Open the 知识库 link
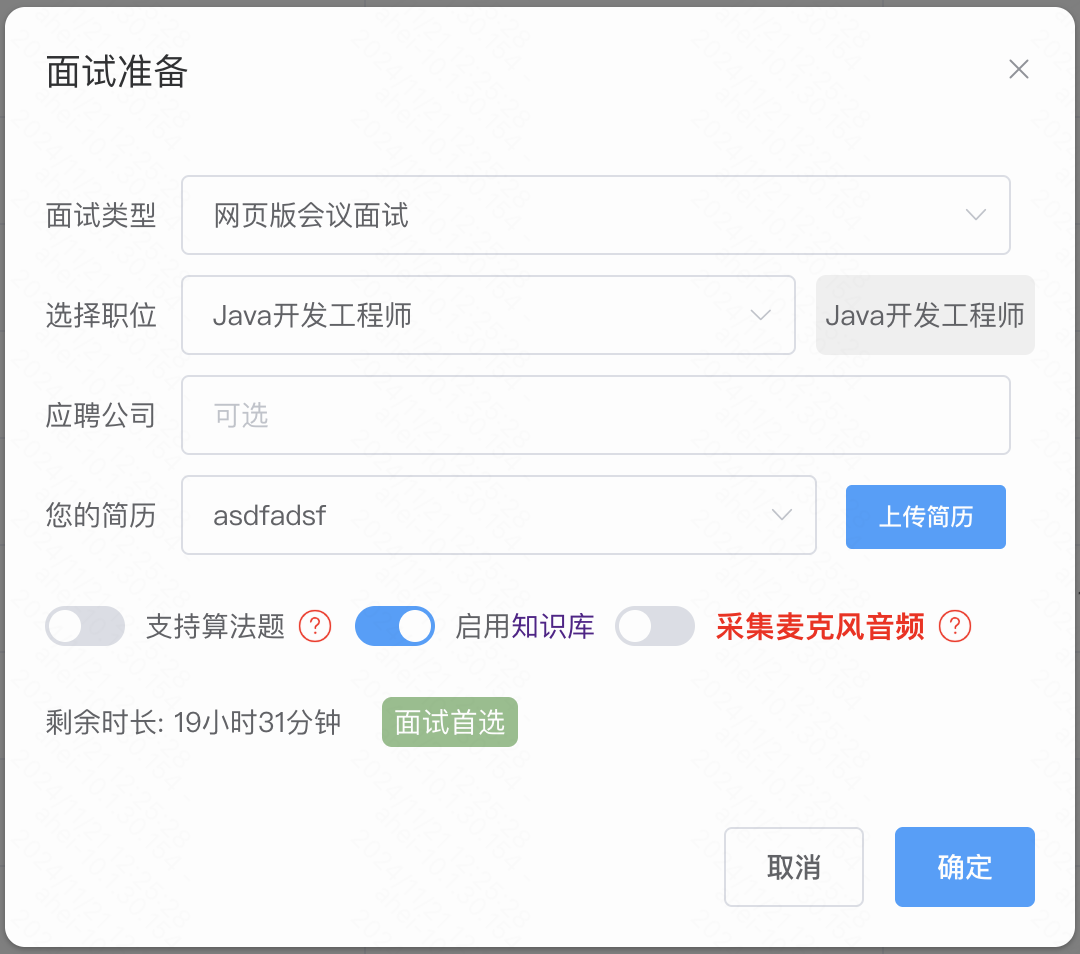Viewport: 1080px width, 954px height. click(552, 626)
